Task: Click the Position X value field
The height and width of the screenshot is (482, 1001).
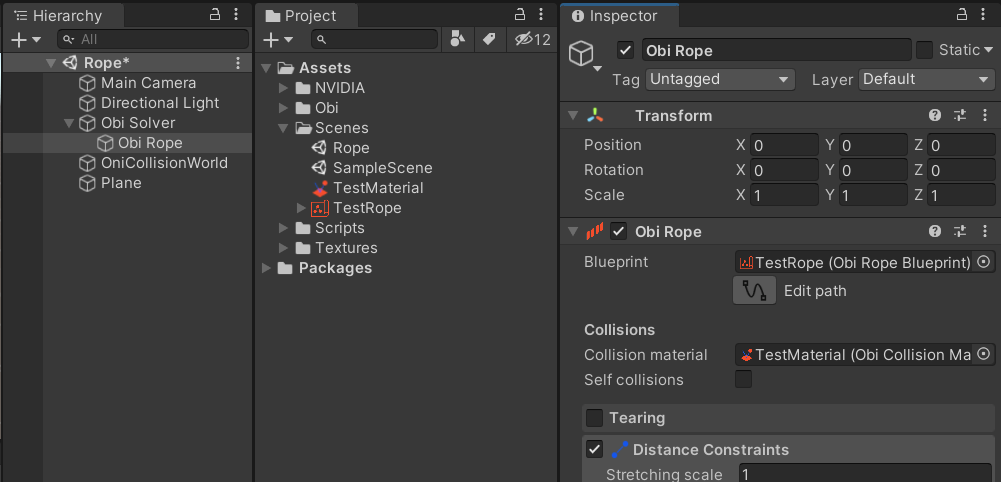Action: coord(784,145)
